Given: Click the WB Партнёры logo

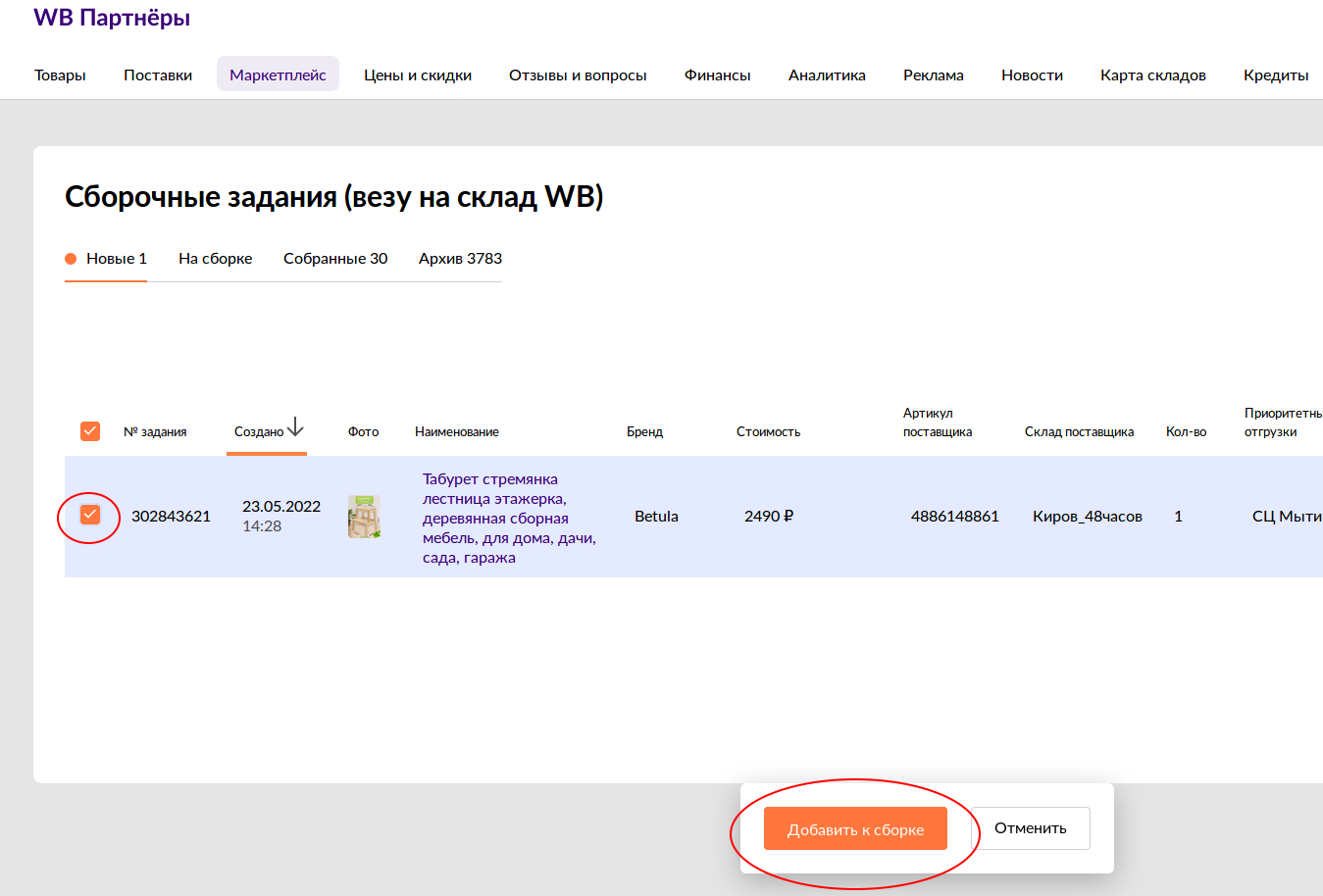Looking at the screenshot, I should (112, 18).
